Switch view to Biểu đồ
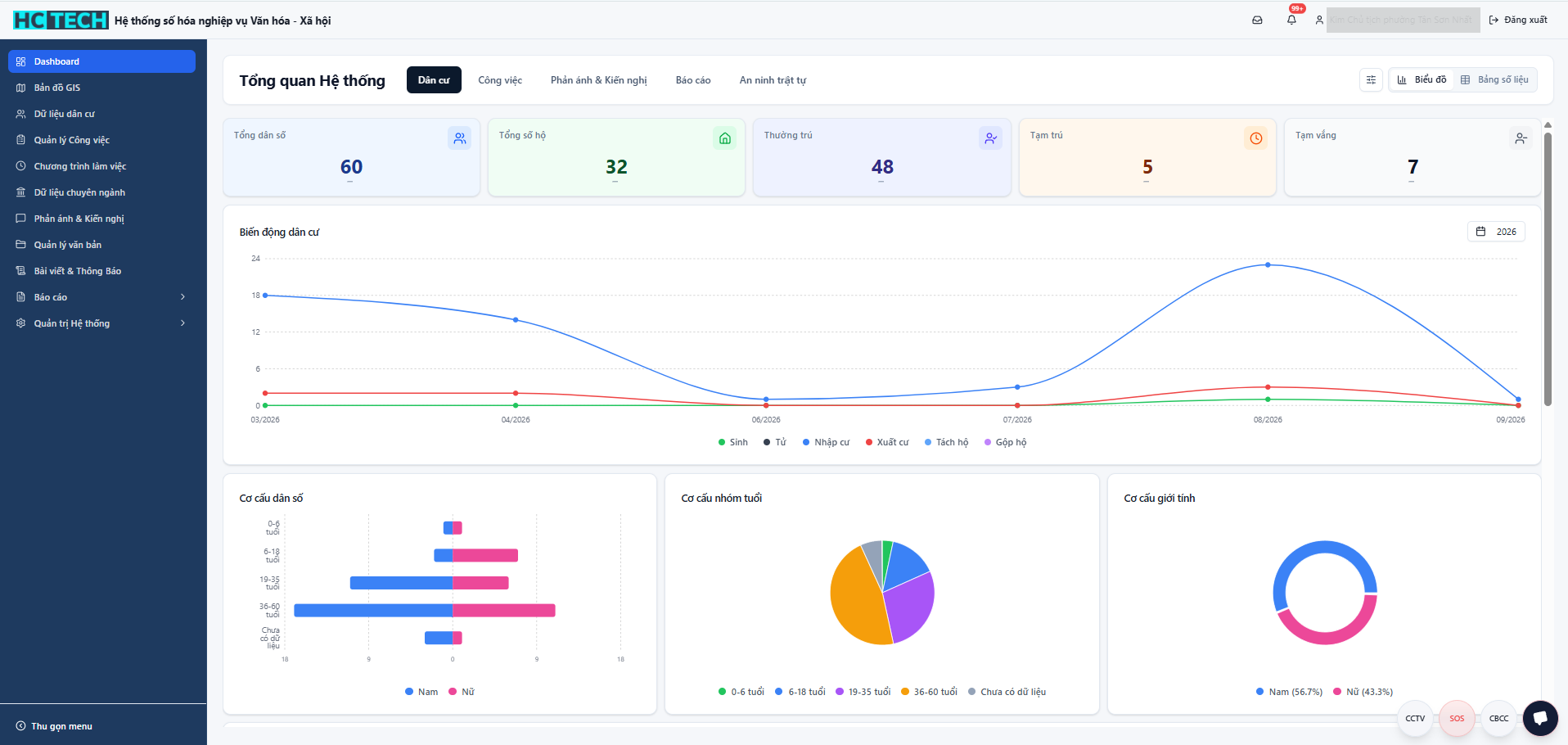 (1422, 79)
